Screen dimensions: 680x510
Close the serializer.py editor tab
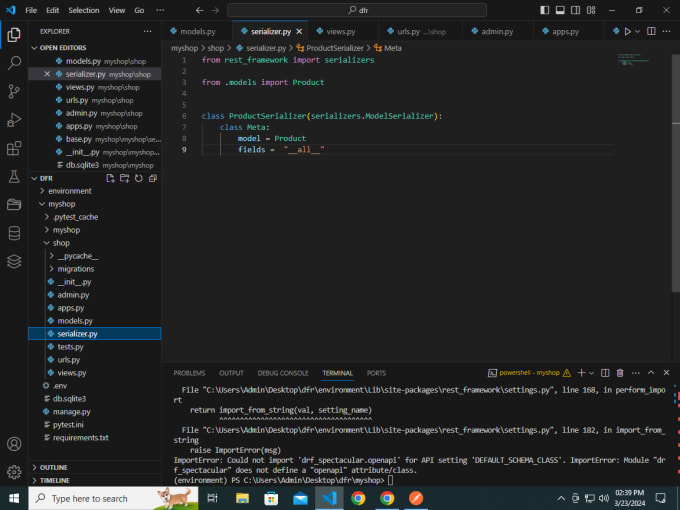[x=299, y=31]
